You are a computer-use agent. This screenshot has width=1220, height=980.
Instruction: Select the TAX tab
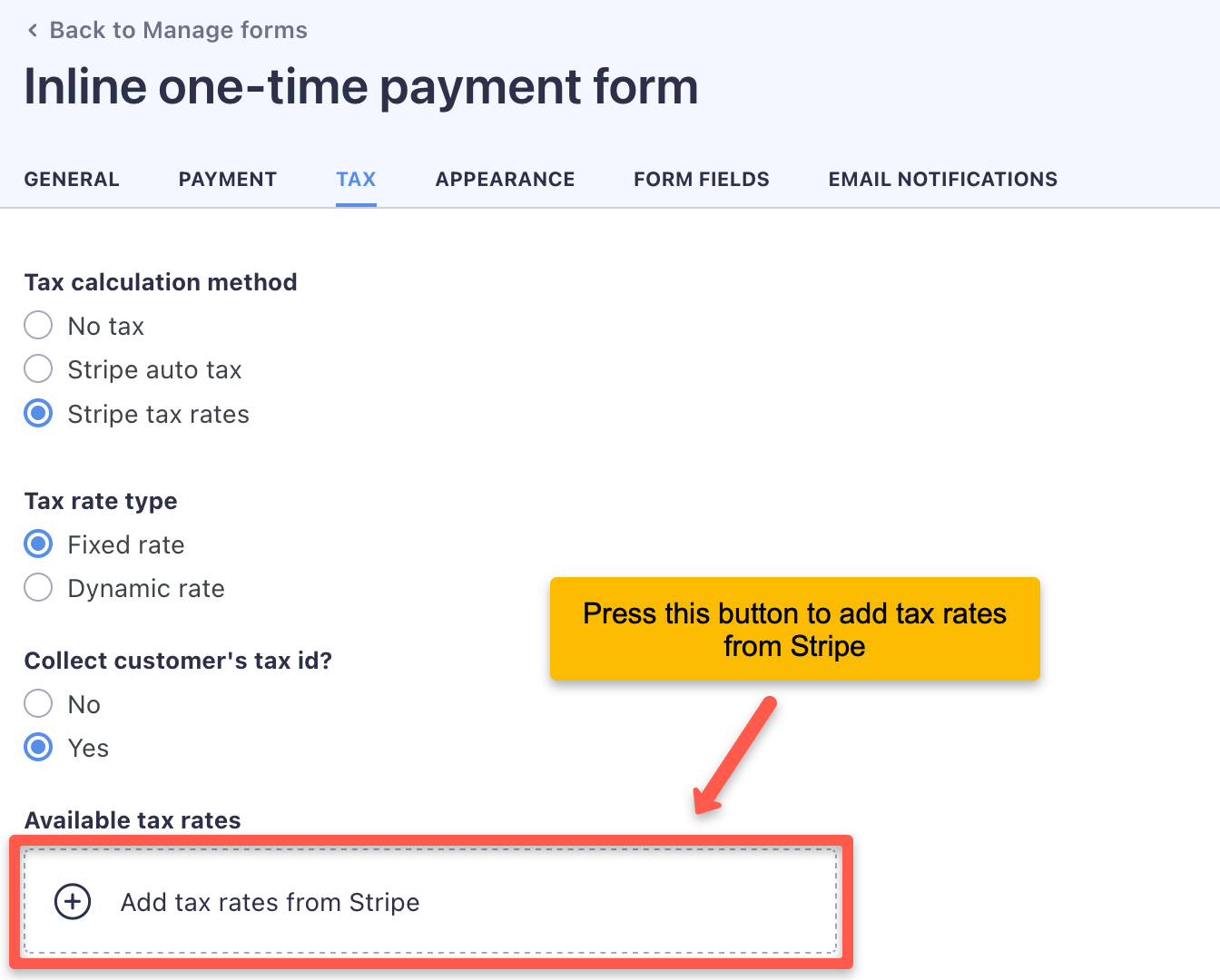point(356,179)
